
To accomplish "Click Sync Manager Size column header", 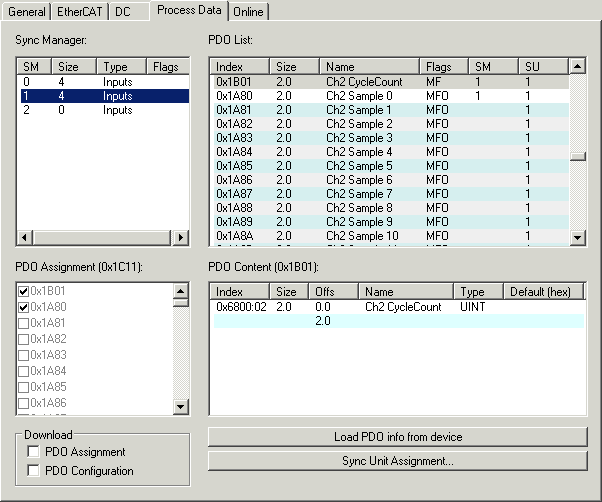I will 74,66.
